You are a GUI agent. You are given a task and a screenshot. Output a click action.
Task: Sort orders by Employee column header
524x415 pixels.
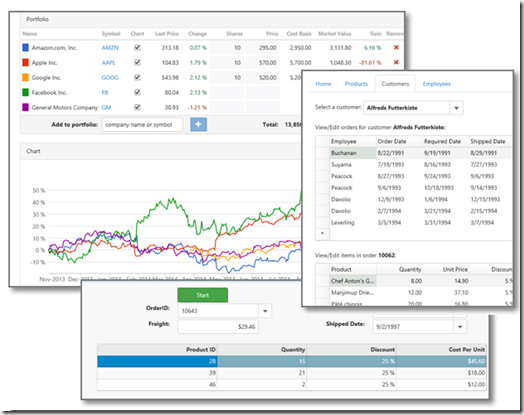(x=353, y=141)
